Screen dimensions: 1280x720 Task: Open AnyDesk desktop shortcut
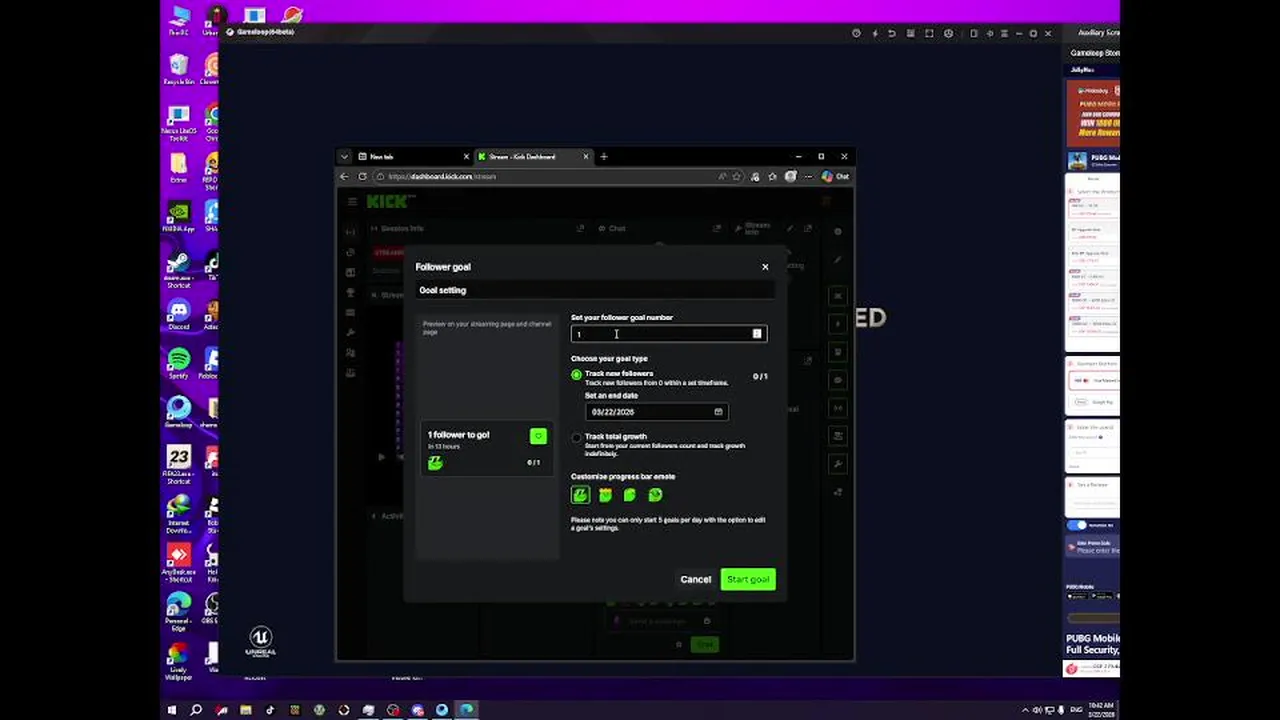tap(179, 562)
